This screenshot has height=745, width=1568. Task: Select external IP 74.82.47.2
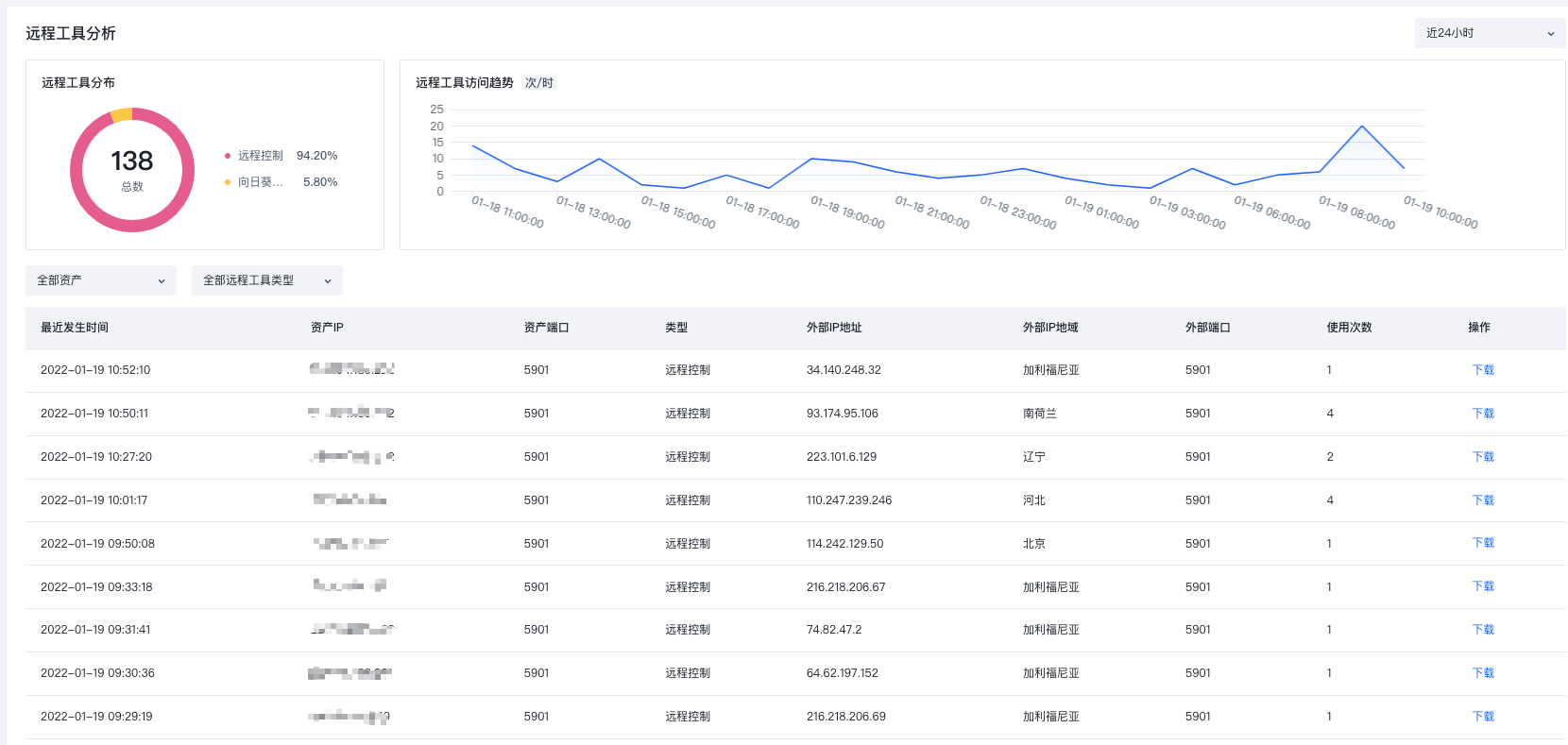[x=834, y=630]
